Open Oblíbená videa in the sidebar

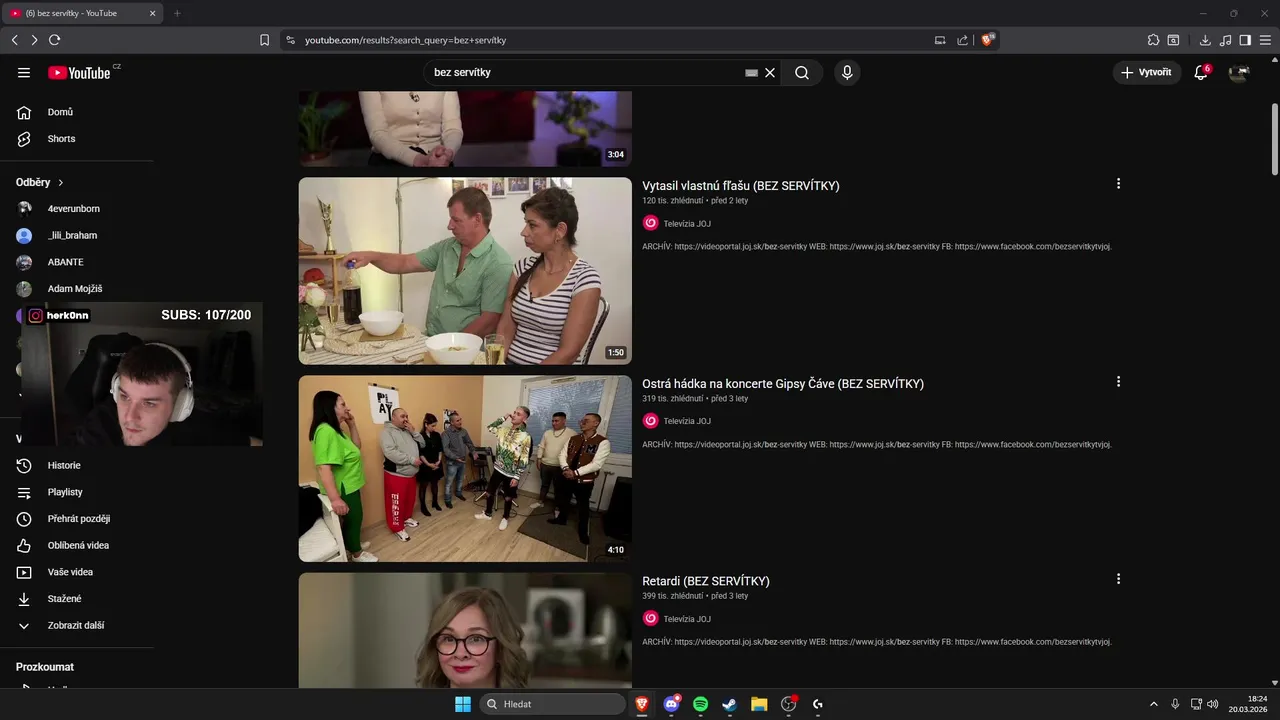click(80, 546)
